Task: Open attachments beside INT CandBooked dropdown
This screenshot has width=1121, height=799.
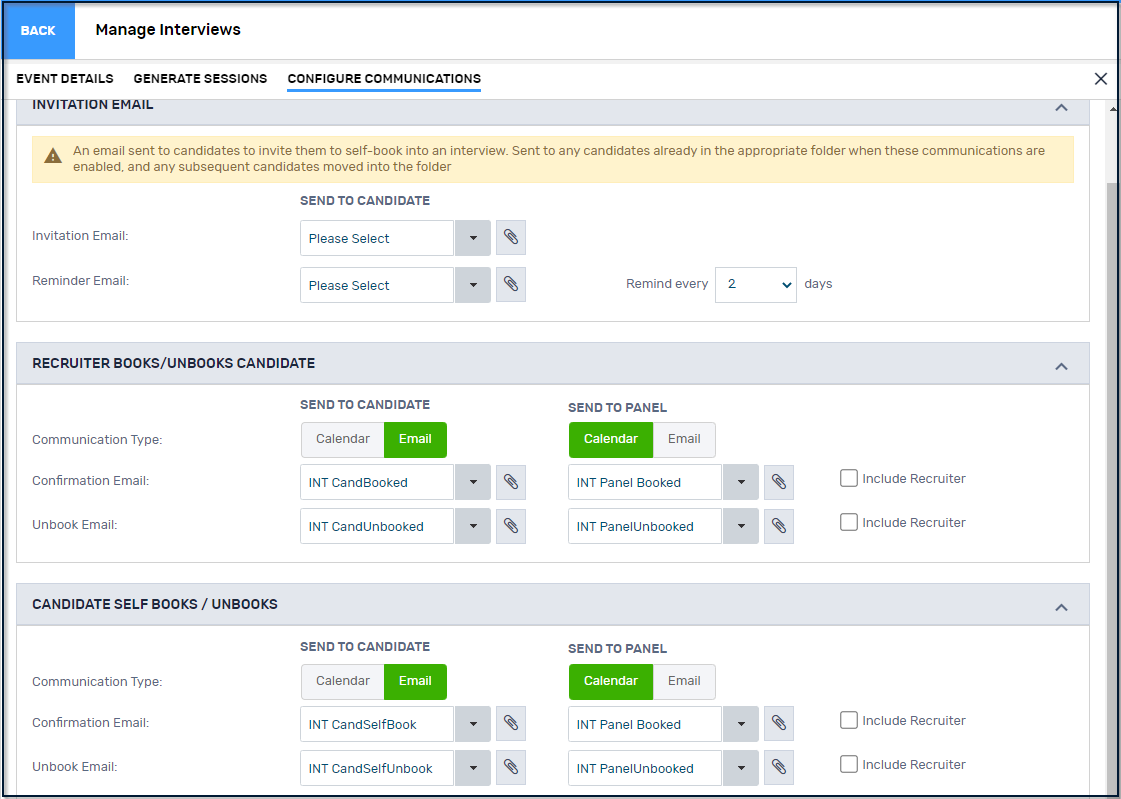Action: pos(510,482)
